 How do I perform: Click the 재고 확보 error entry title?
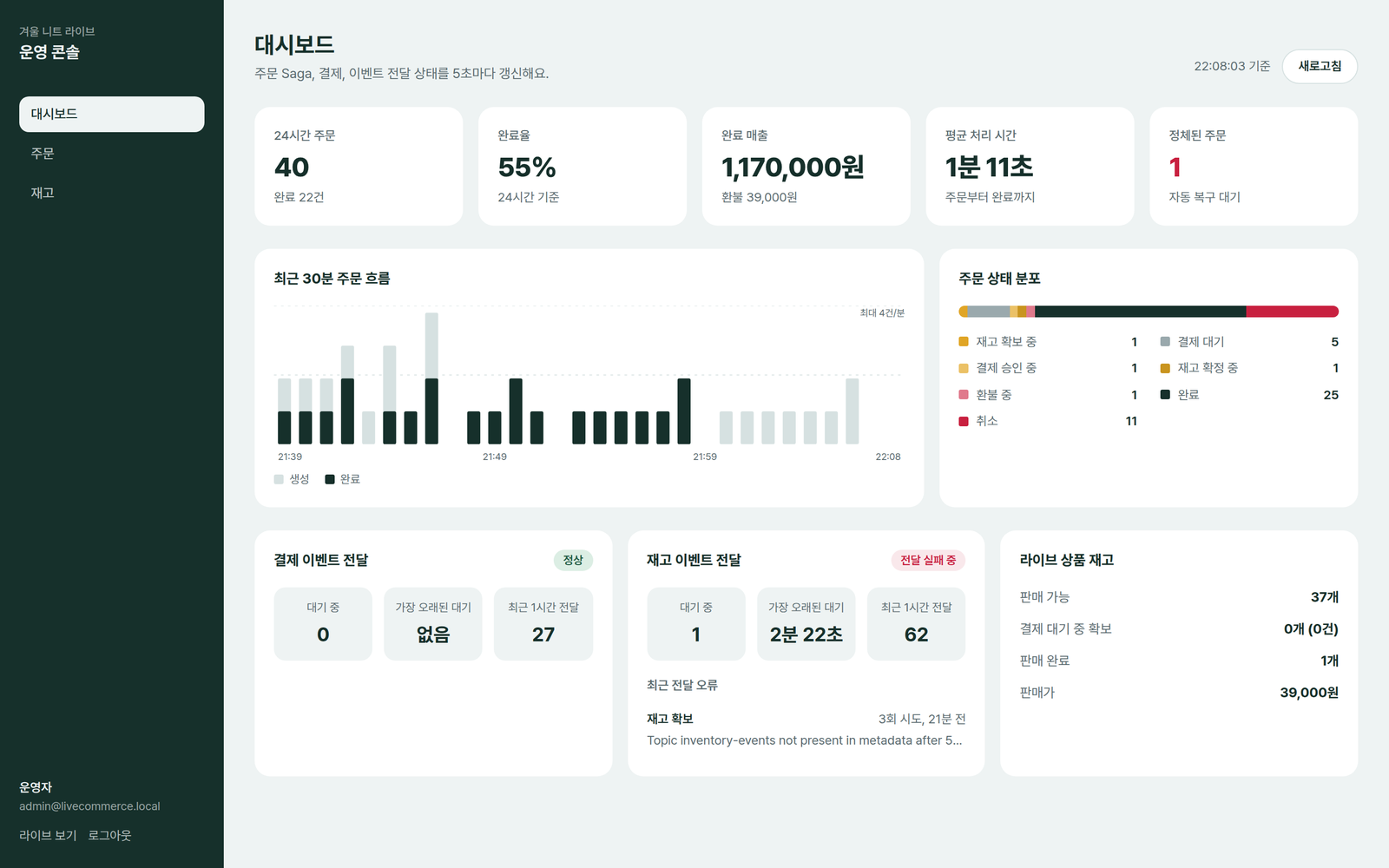pyautogui.click(x=670, y=719)
